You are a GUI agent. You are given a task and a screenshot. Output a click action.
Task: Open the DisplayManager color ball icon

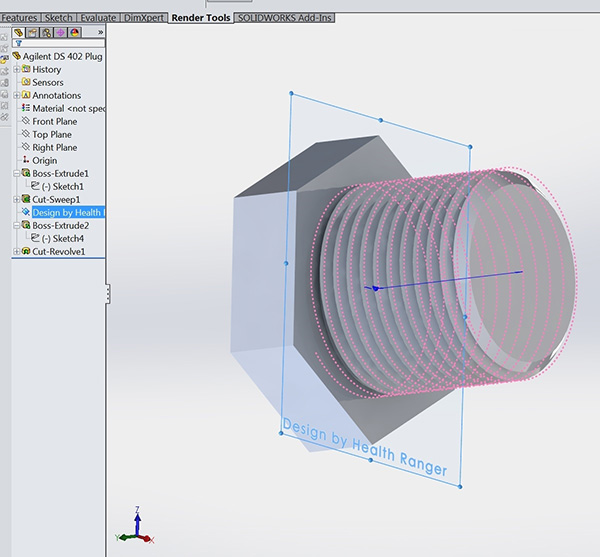75,32
